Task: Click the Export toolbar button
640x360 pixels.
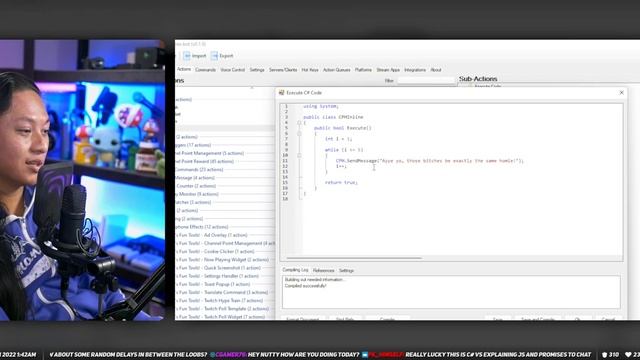Action: coord(222,56)
